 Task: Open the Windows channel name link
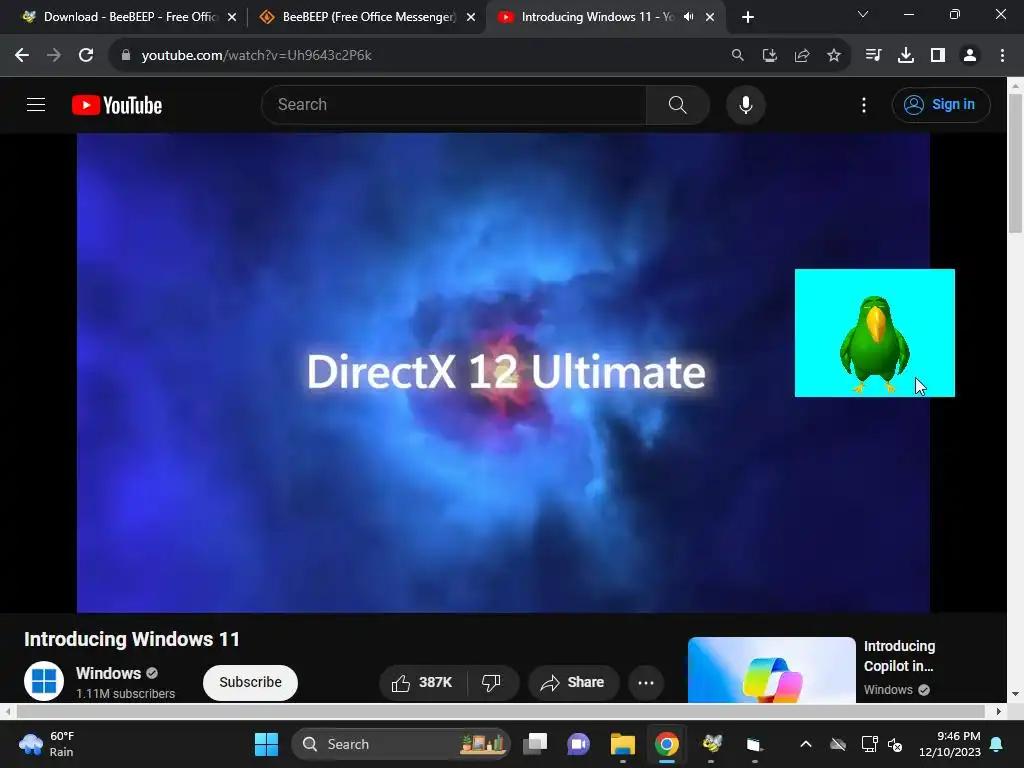click(108, 673)
